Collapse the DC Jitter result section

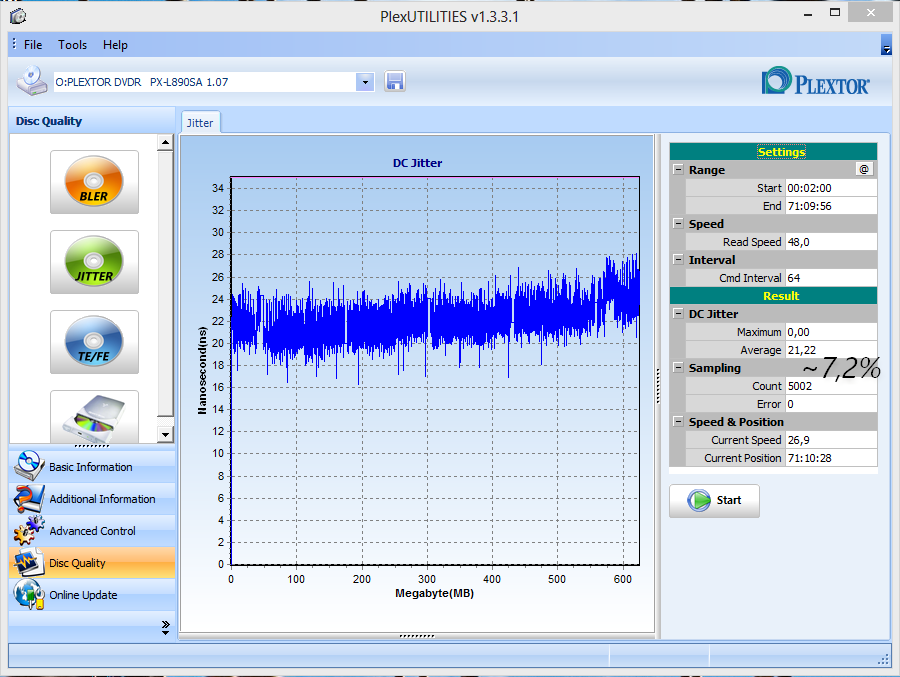click(678, 314)
